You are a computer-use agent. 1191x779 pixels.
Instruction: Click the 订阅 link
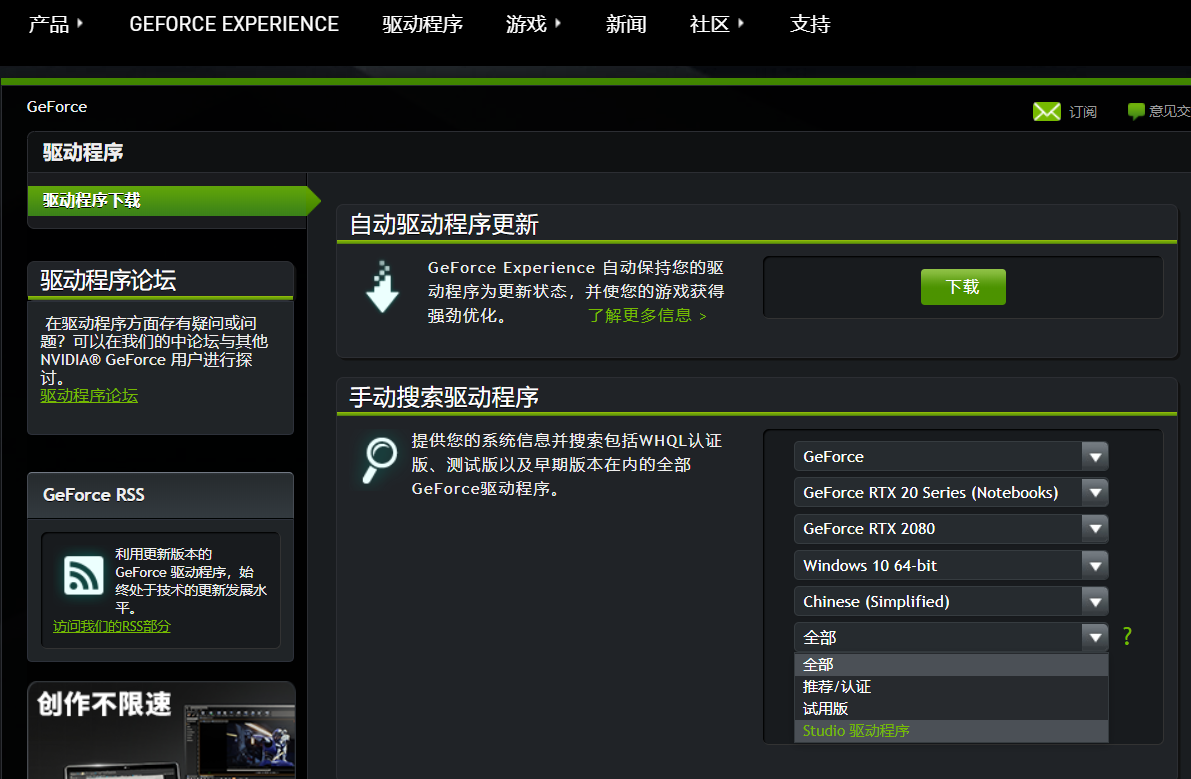pos(1082,112)
